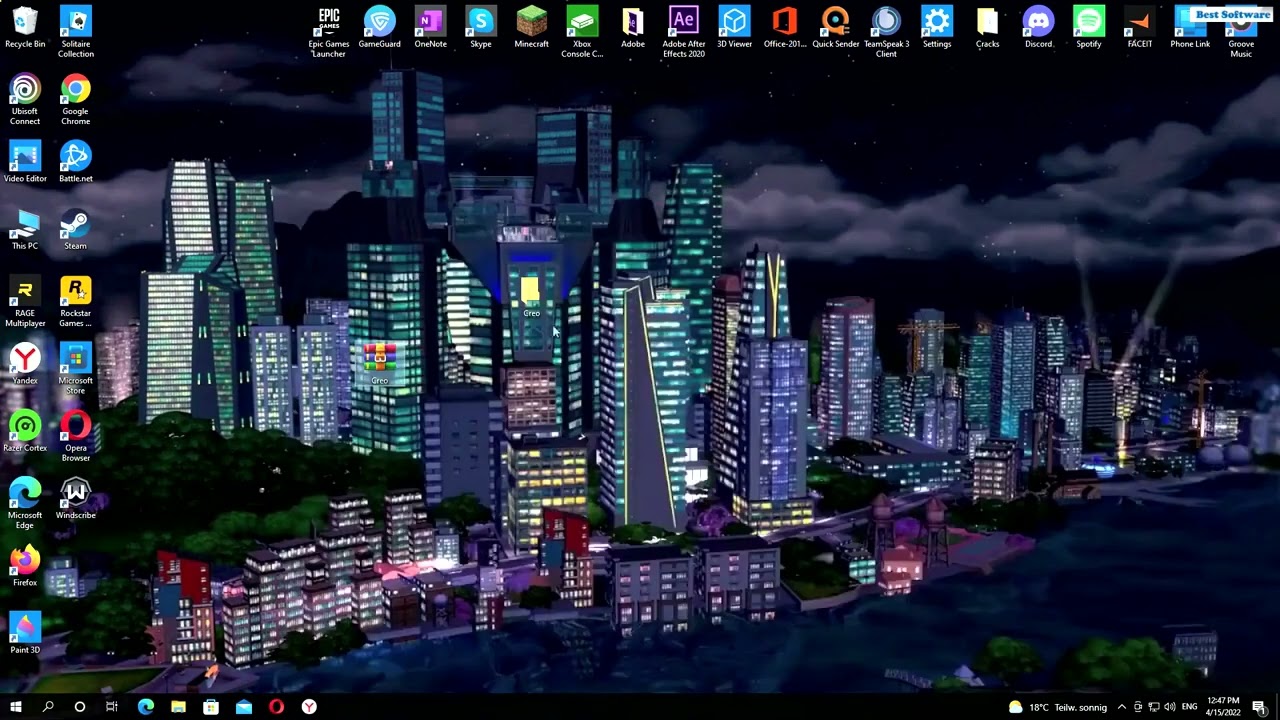Viewport: 1280px width, 720px height.
Task: Select the RAGE Multiplayer icon
Action: tap(25, 302)
